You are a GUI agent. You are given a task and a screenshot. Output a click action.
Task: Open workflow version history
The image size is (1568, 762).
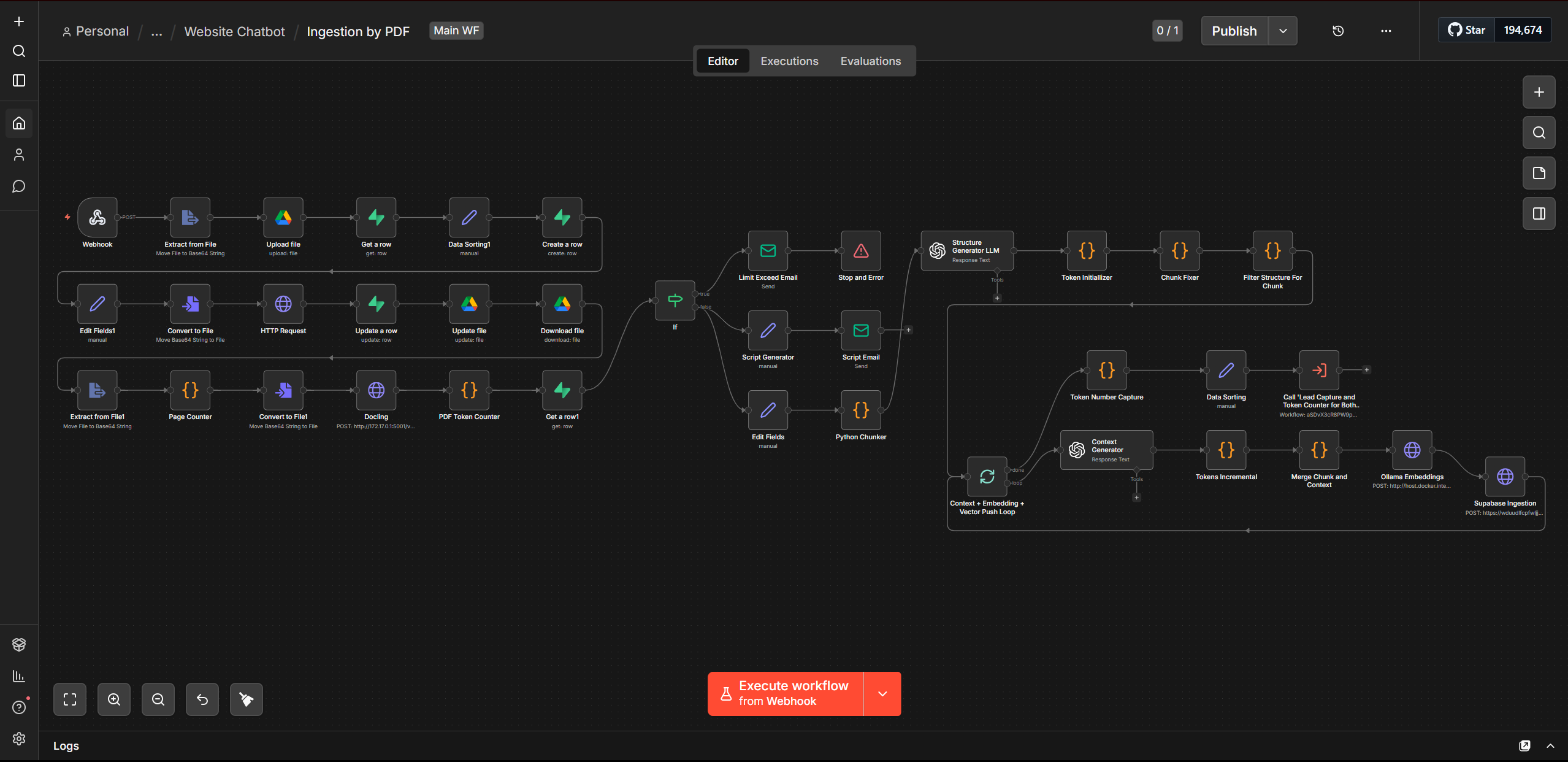1338,31
